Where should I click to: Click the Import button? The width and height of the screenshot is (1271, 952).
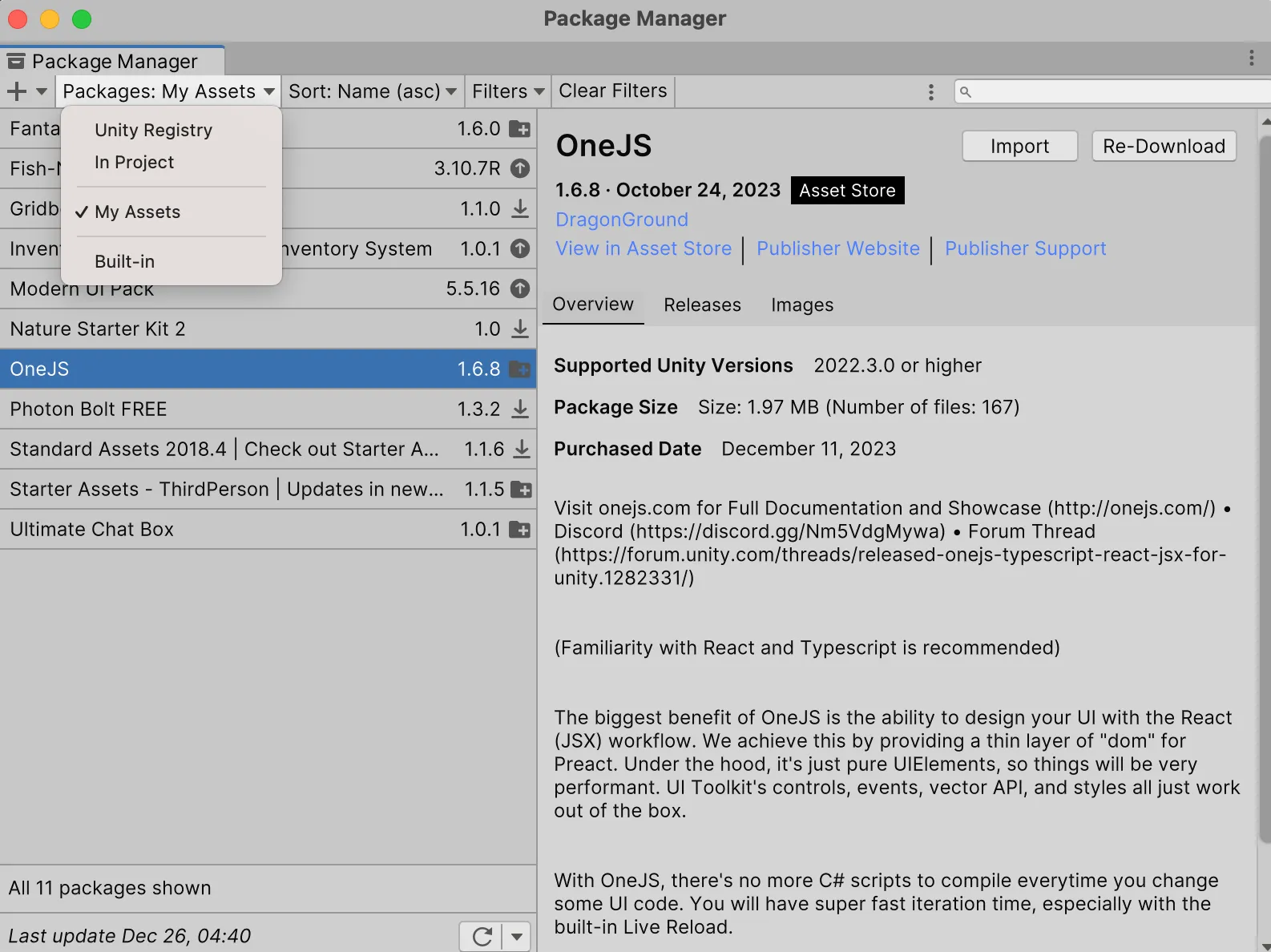coord(1019,146)
